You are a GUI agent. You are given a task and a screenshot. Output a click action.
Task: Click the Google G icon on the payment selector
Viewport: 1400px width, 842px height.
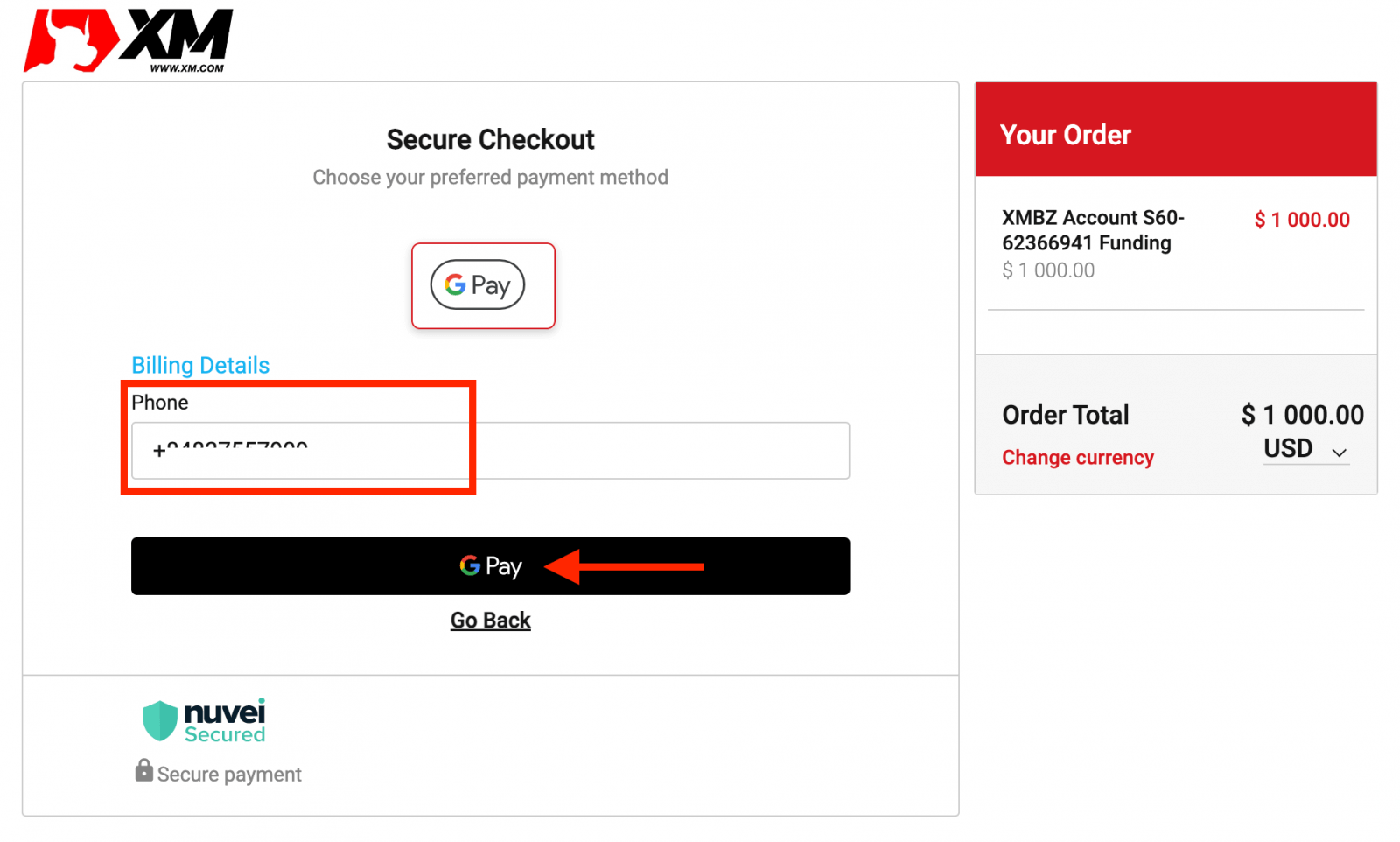tap(456, 285)
